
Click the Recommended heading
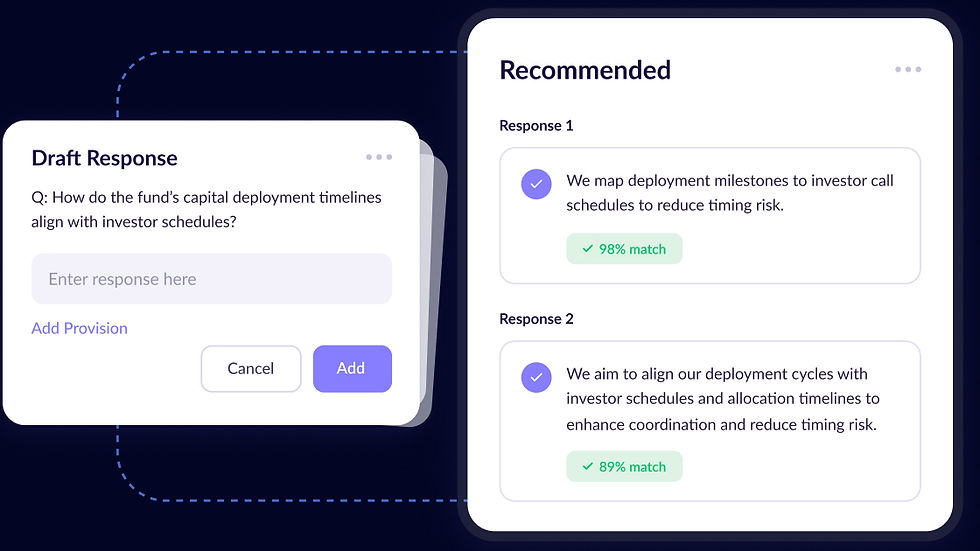(585, 70)
